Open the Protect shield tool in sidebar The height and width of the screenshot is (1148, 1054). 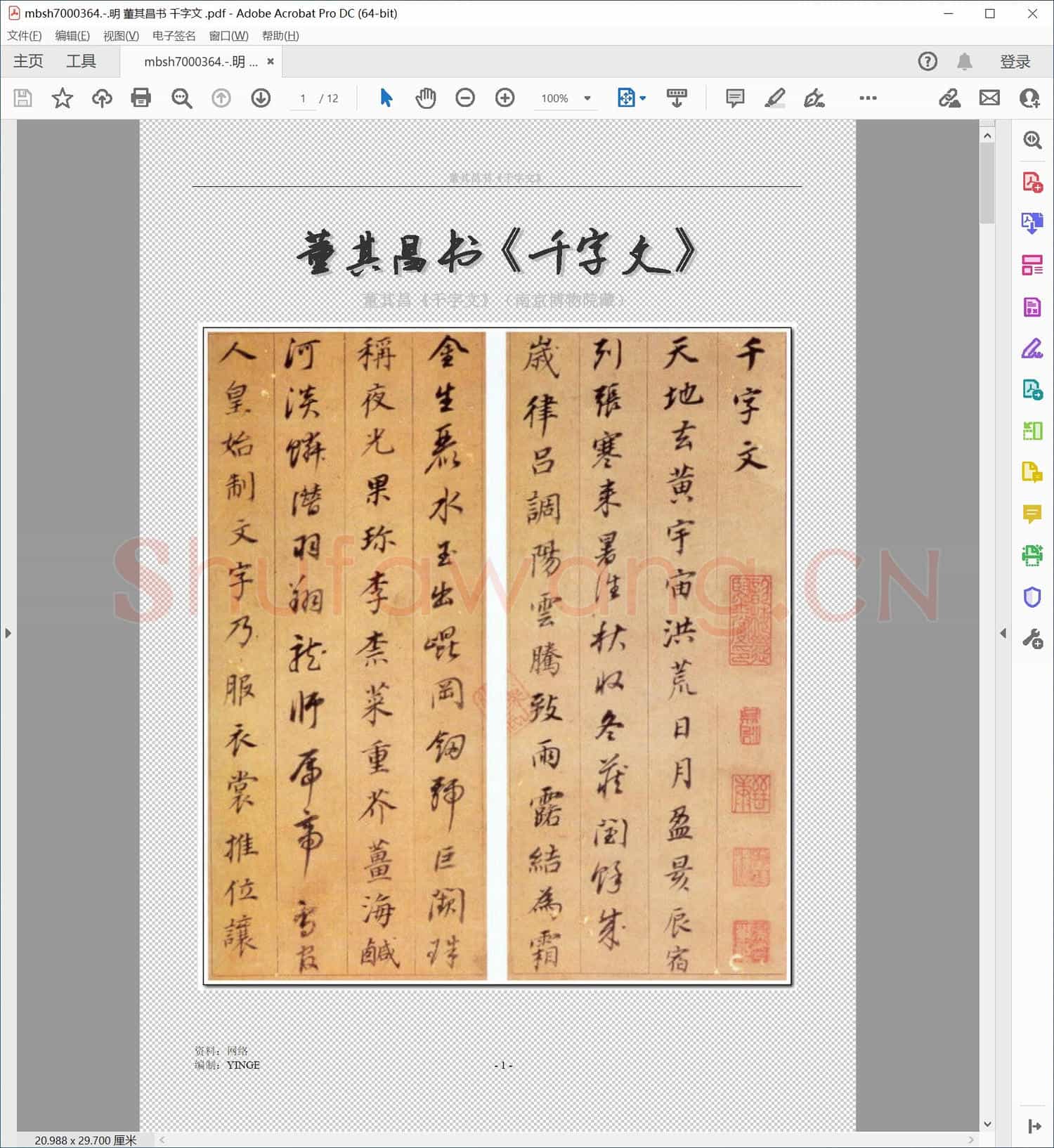[x=1032, y=597]
